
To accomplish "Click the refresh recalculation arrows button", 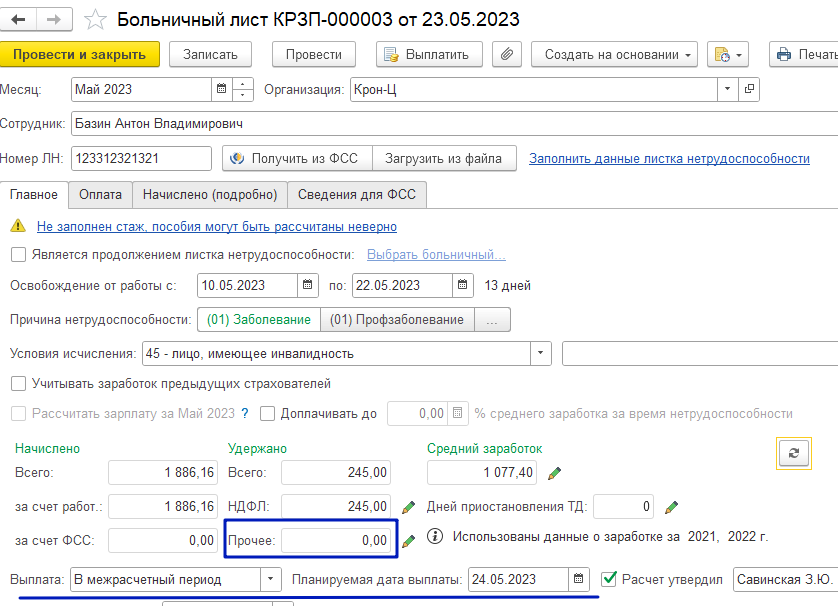I will pyautogui.click(x=794, y=453).
